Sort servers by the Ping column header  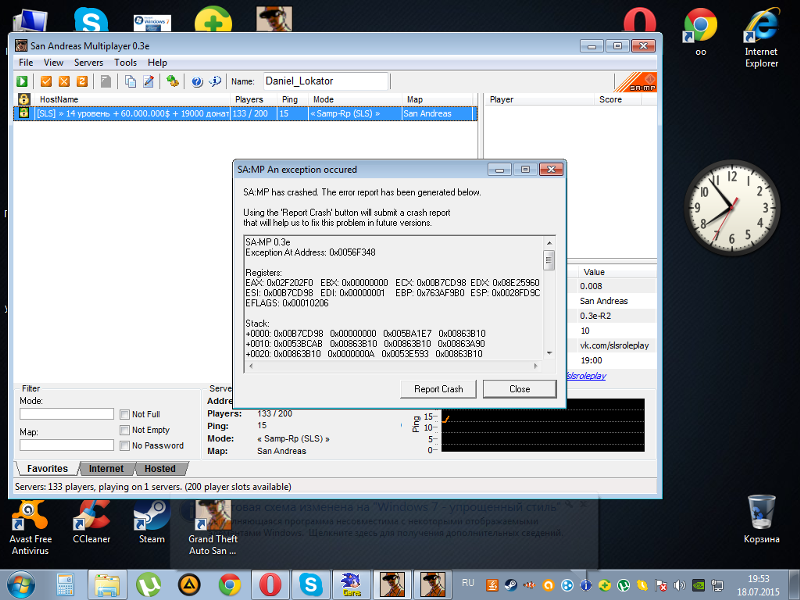[293, 99]
